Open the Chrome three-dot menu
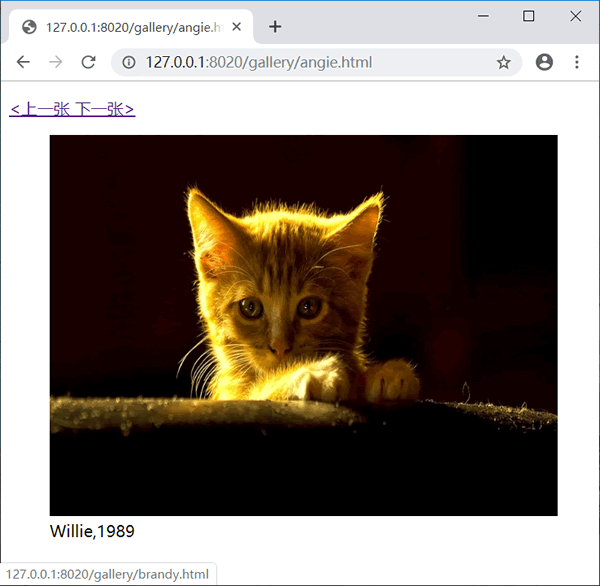This screenshot has width=600, height=586. point(577,62)
